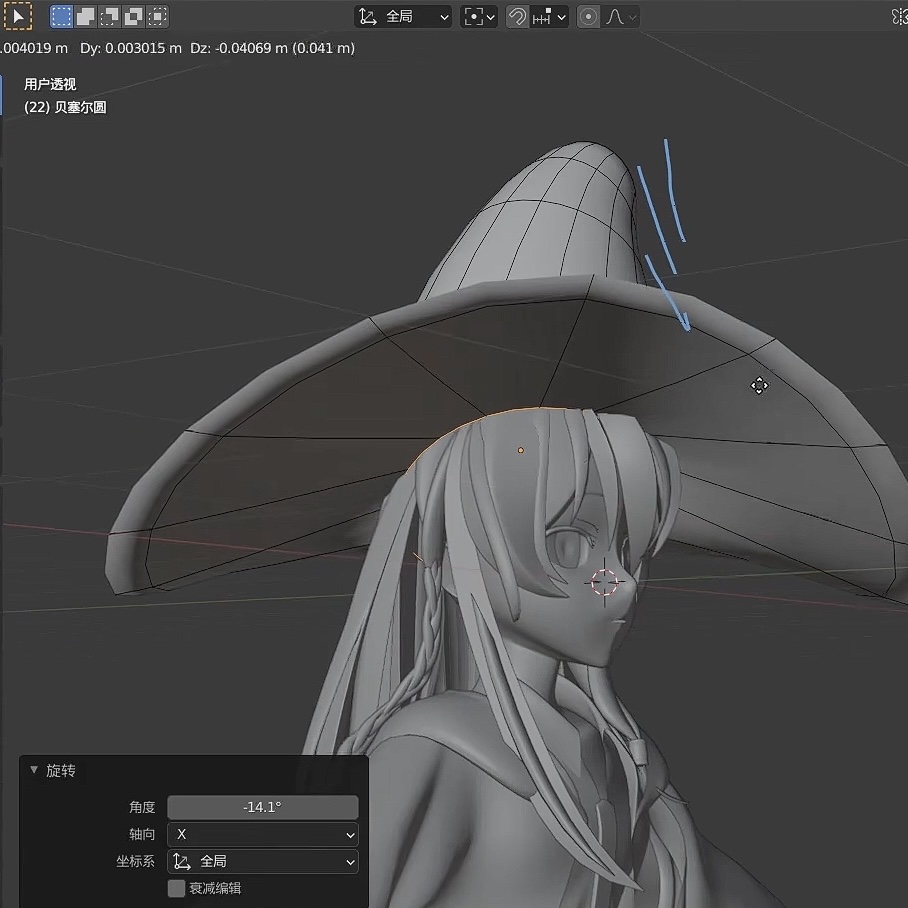Choose 'set new selection' mode icon
The width and height of the screenshot is (908, 908).
[x=61, y=16]
